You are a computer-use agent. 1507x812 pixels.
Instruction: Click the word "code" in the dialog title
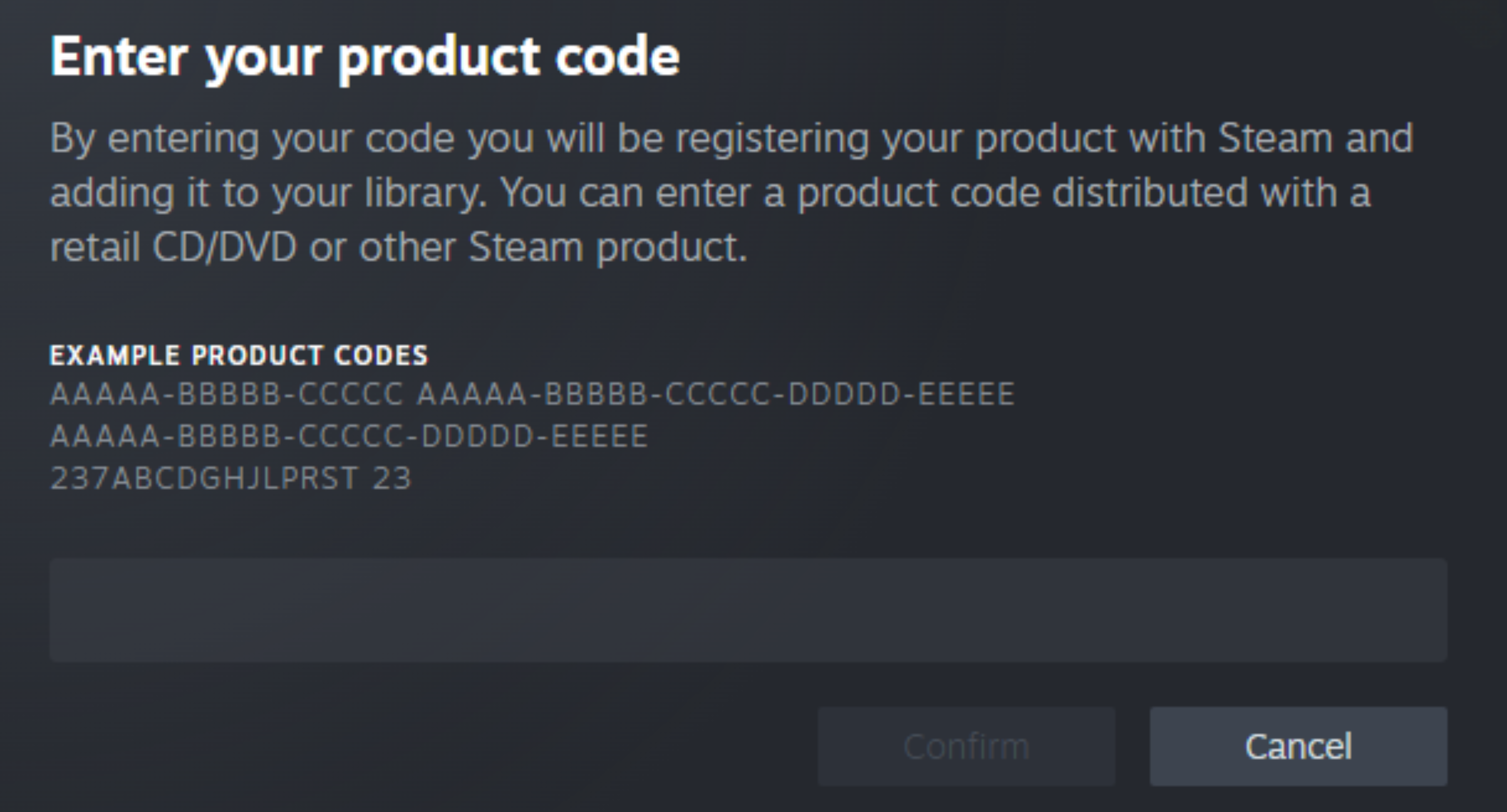618,56
